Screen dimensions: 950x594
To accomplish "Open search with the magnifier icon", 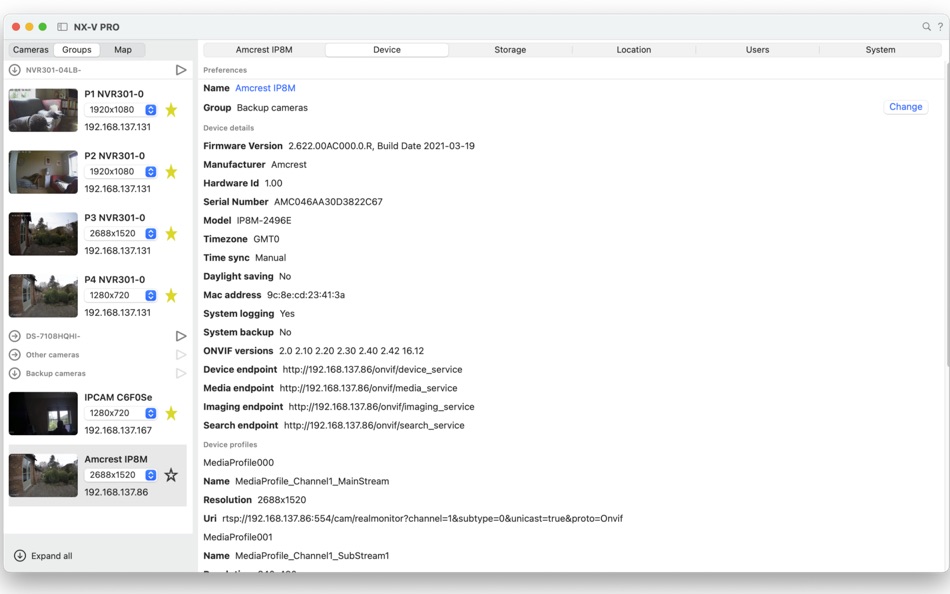I will 926,27.
